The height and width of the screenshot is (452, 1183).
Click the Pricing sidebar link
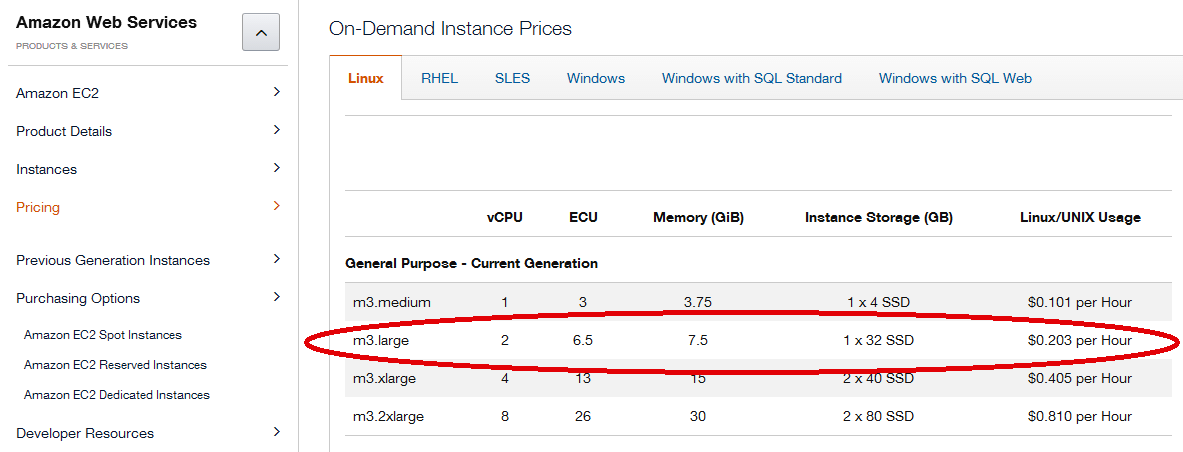coord(38,207)
